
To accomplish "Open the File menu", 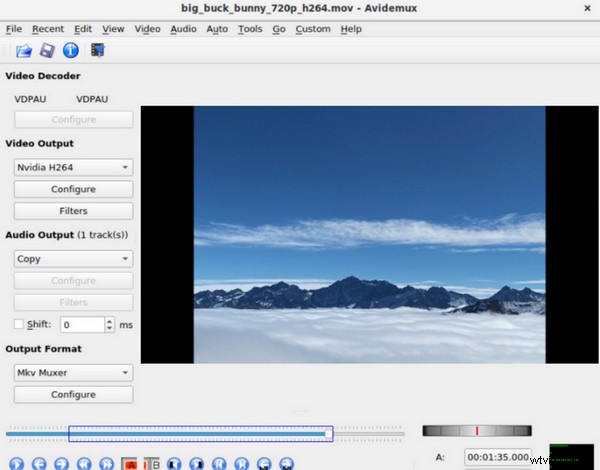I will (x=14, y=29).
